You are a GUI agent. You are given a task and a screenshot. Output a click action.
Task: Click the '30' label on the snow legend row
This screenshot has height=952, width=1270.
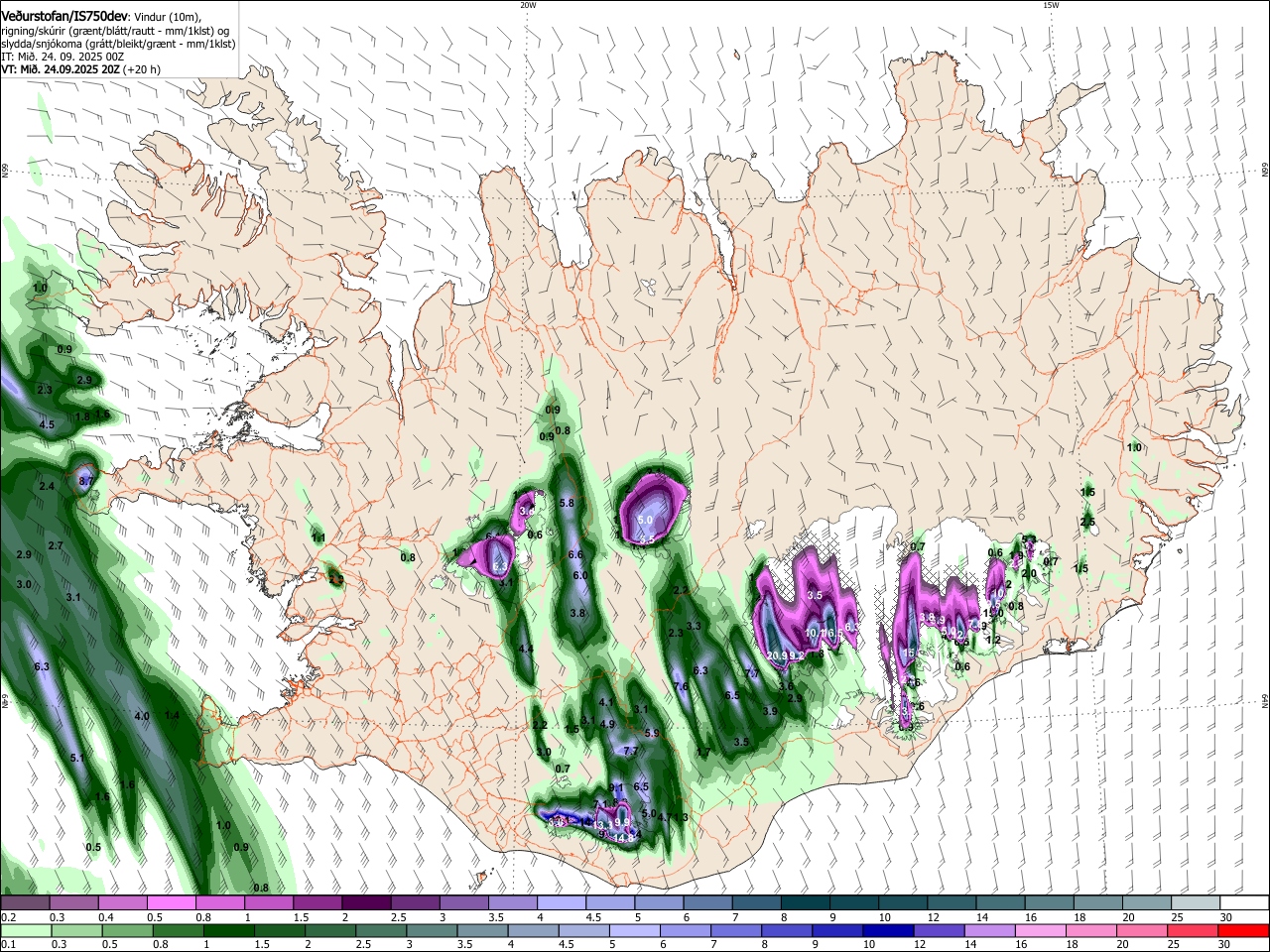point(1225,916)
